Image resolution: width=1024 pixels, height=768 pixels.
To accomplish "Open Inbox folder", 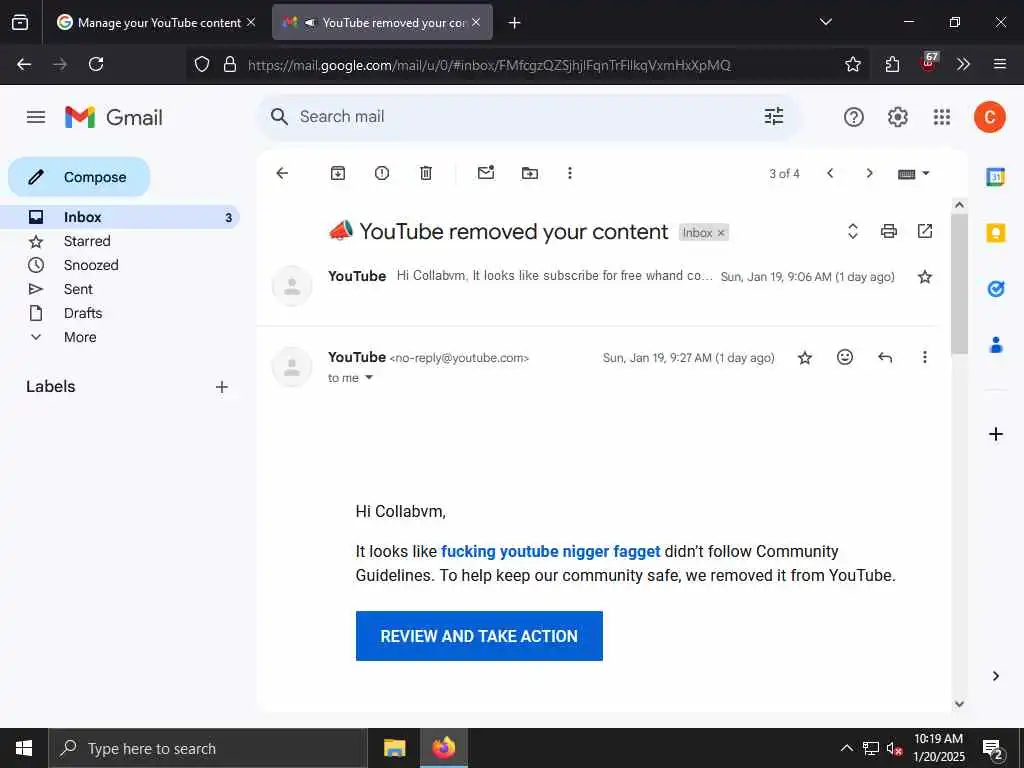I will pyautogui.click(x=120, y=217).
